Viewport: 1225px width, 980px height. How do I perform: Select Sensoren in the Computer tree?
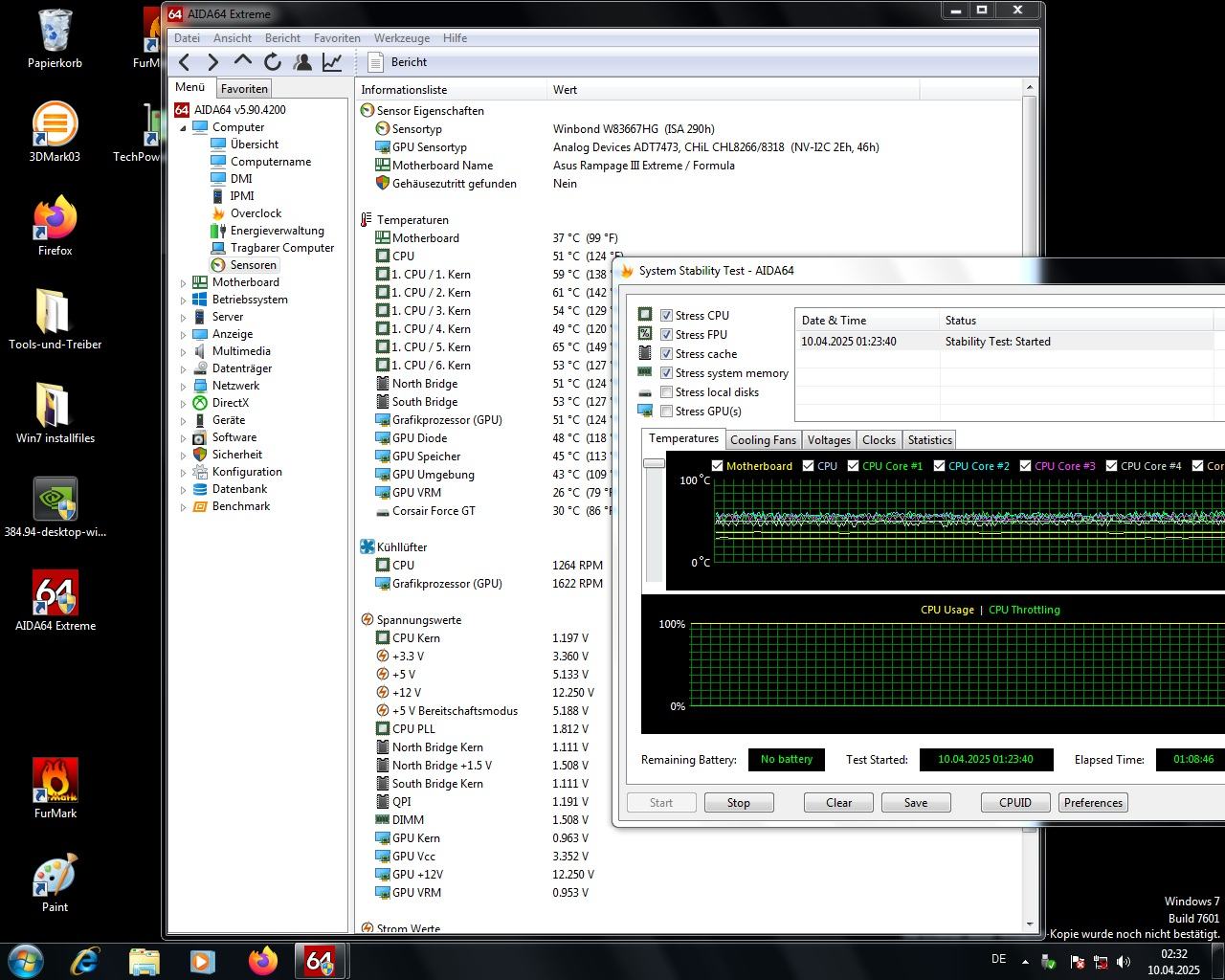(x=253, y=265)
